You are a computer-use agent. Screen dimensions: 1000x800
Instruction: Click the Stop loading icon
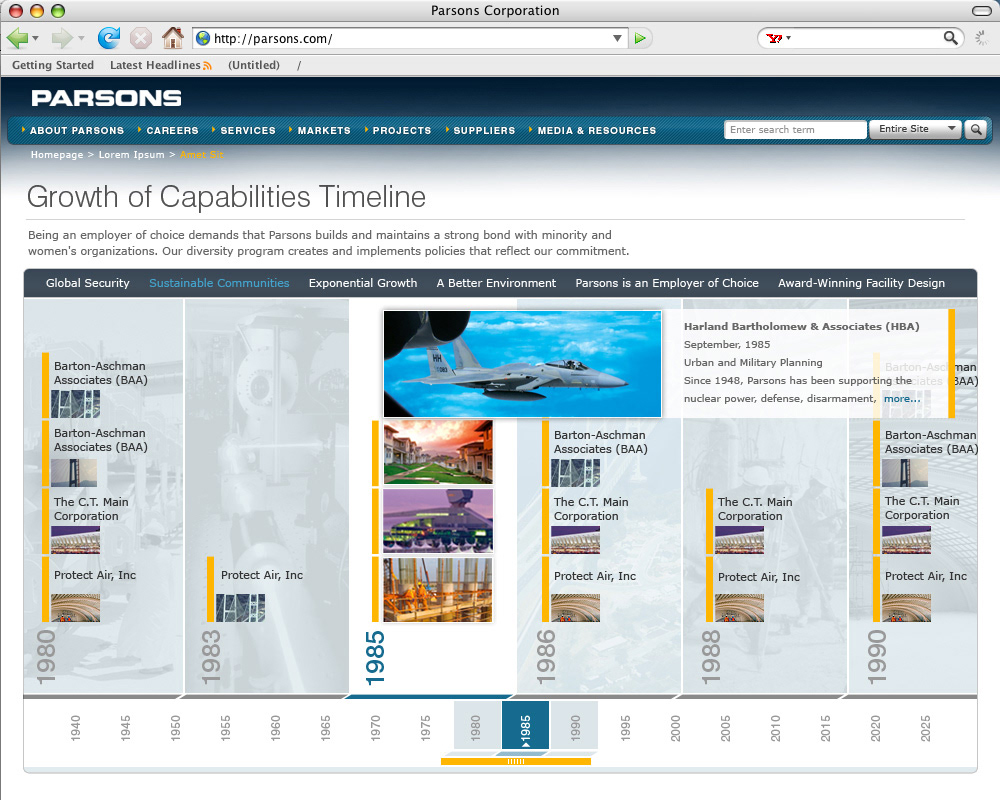coord(141,38)
